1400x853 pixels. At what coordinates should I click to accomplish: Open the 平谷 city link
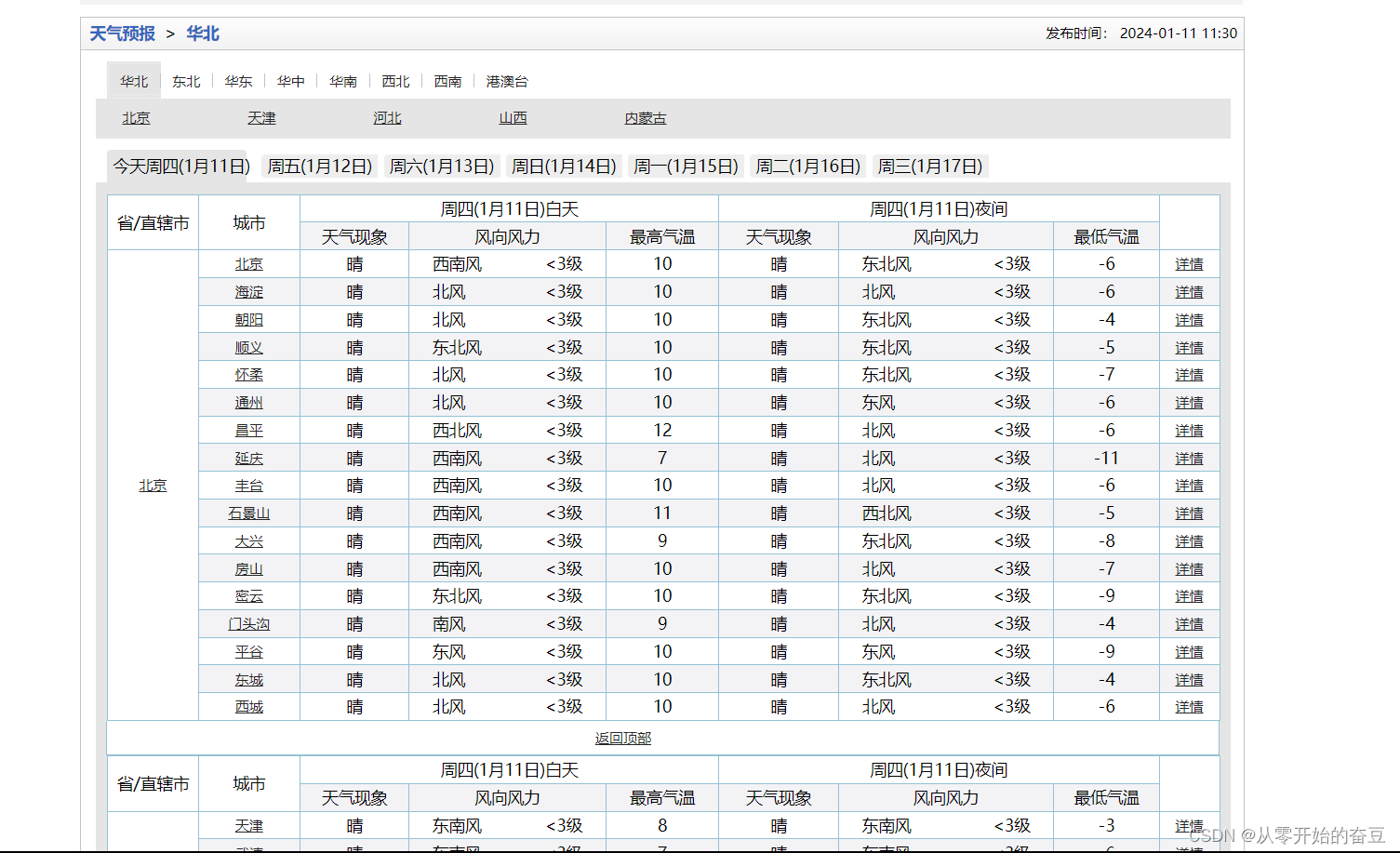pyautogui.click(x=248, y=652)
